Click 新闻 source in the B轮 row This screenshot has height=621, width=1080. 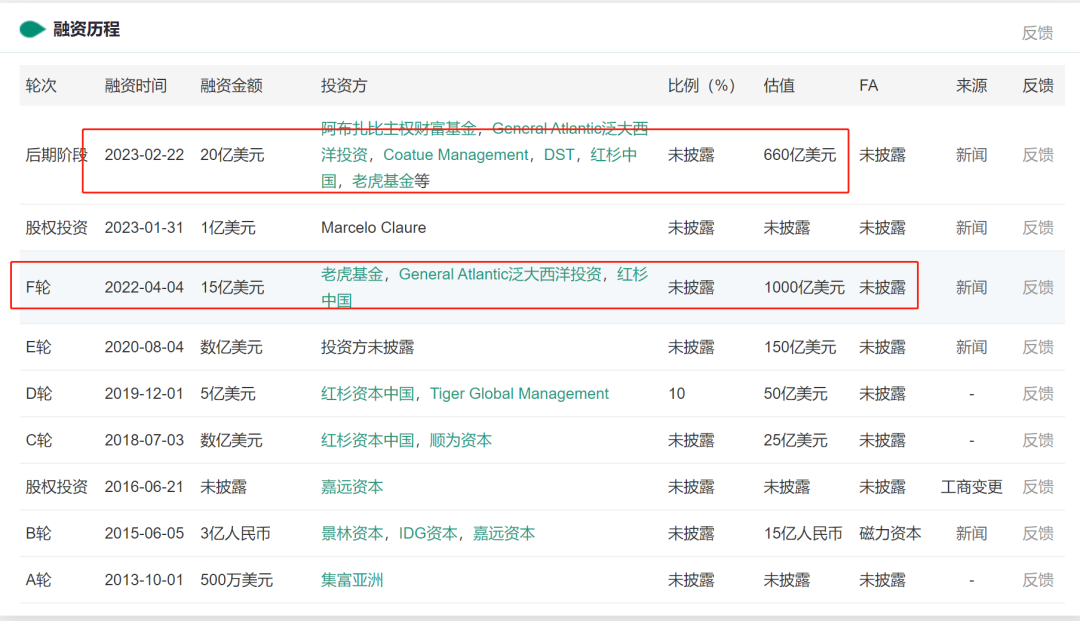[971, 534]
